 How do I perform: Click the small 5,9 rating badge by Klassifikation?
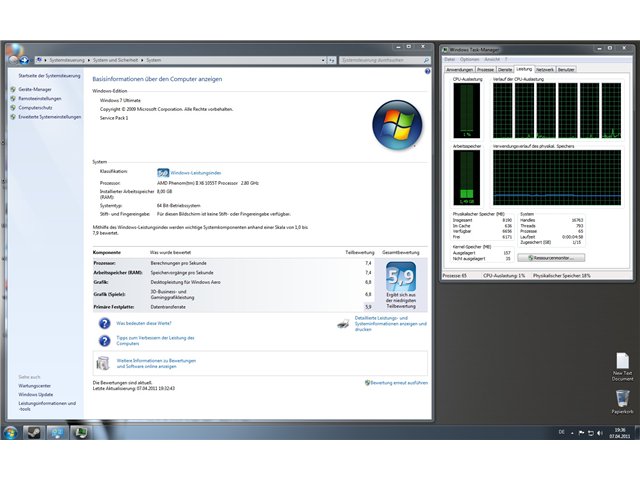[163, 173]
